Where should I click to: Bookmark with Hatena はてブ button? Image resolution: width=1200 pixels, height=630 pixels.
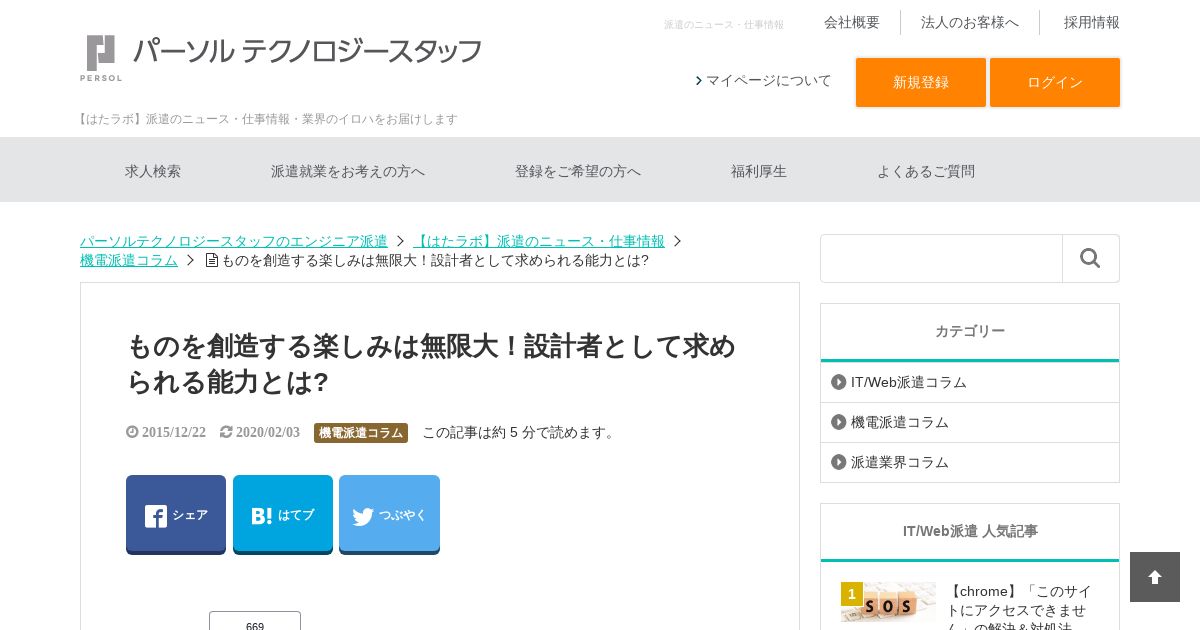(283, 514)
